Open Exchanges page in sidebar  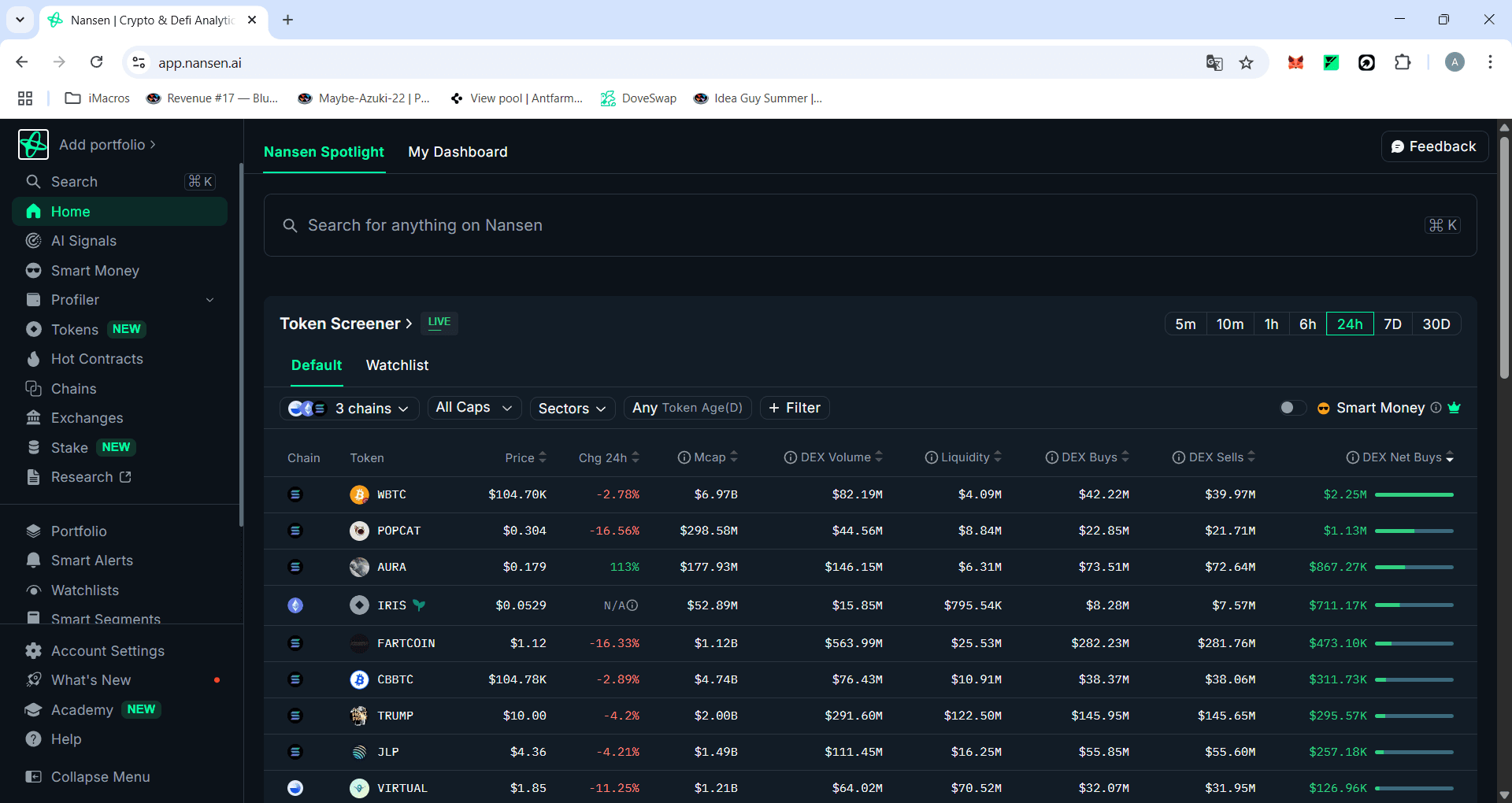coord(87,418)
